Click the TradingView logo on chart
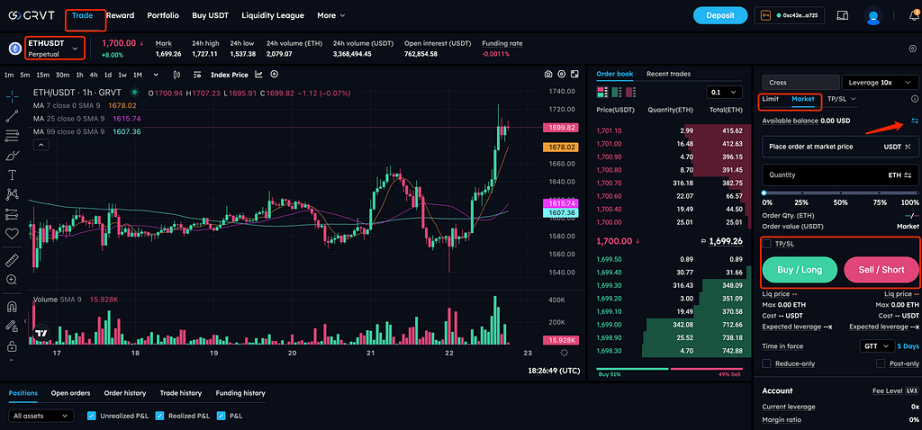The height and width of the screenshot is (430, 922). 41,334
